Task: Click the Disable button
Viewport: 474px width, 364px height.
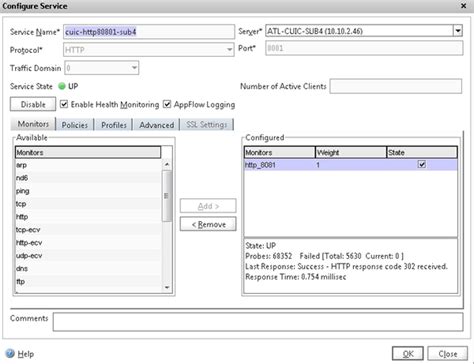Action: (33, 104)
